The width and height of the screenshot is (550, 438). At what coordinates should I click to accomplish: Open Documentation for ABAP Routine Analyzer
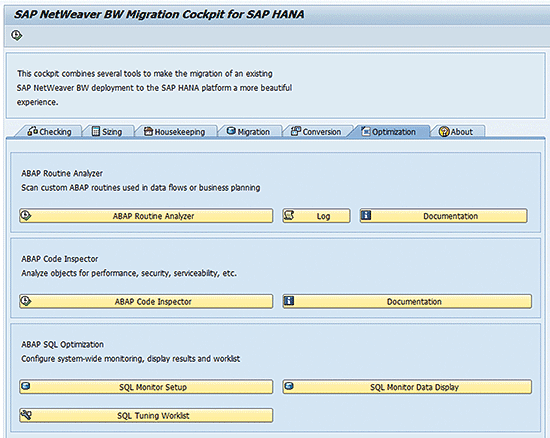point(443,216)
